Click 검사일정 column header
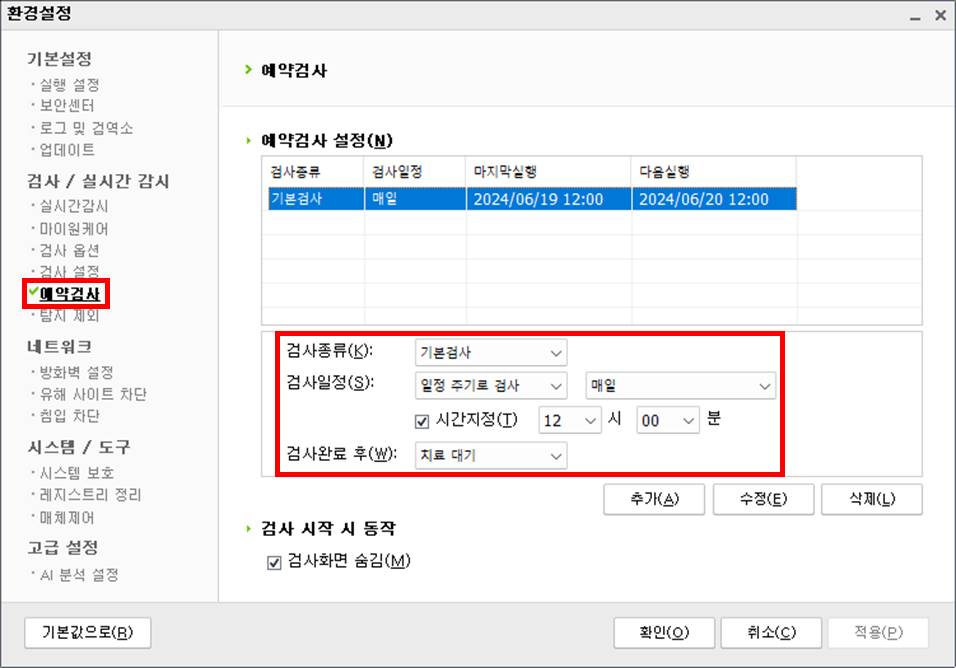The width and height of the screenshot is (956, 668). (x=415, y=172)
